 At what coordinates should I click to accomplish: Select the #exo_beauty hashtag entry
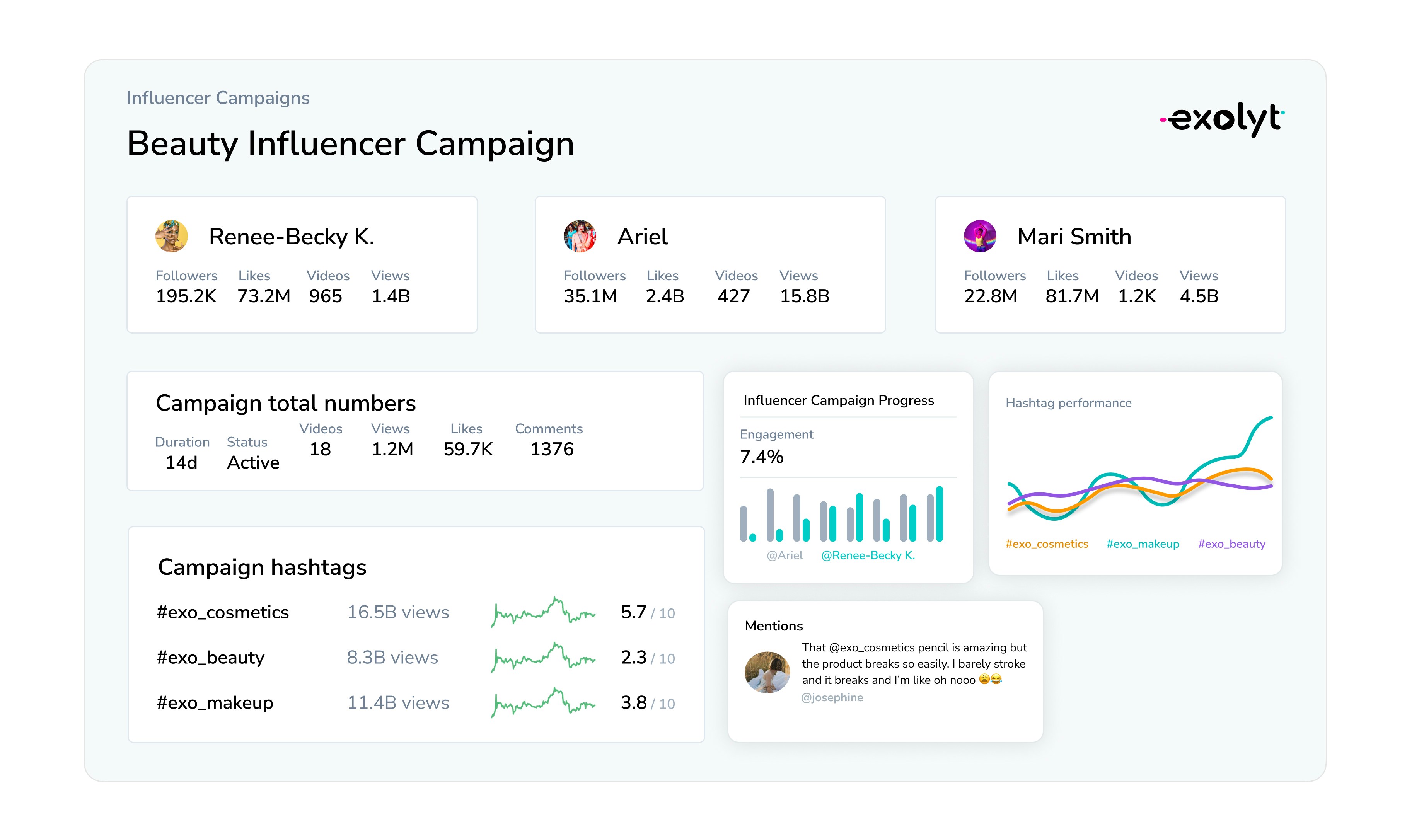click(x=211, y=657)
